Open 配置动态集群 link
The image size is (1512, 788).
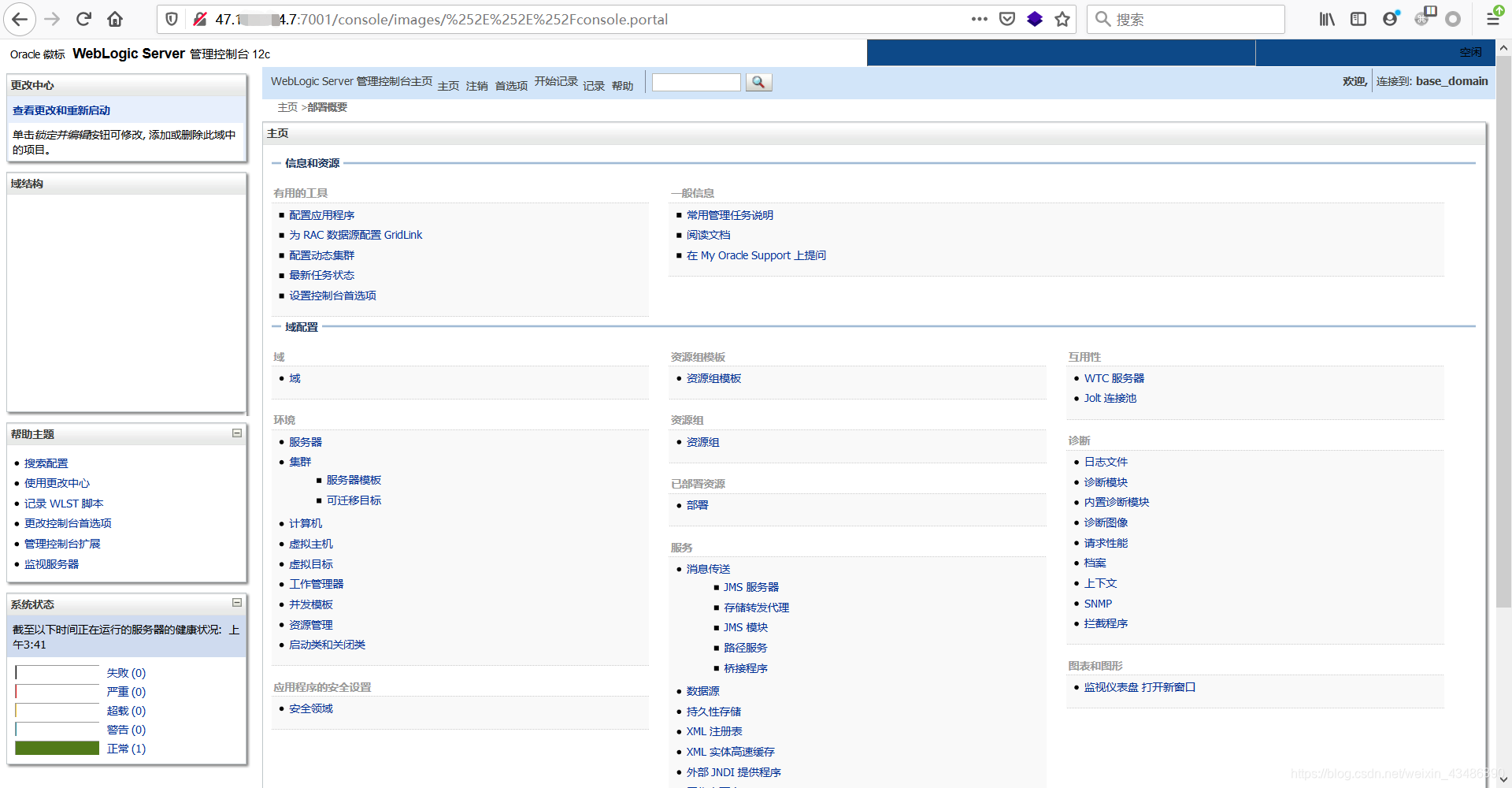(x=321, y=255)
